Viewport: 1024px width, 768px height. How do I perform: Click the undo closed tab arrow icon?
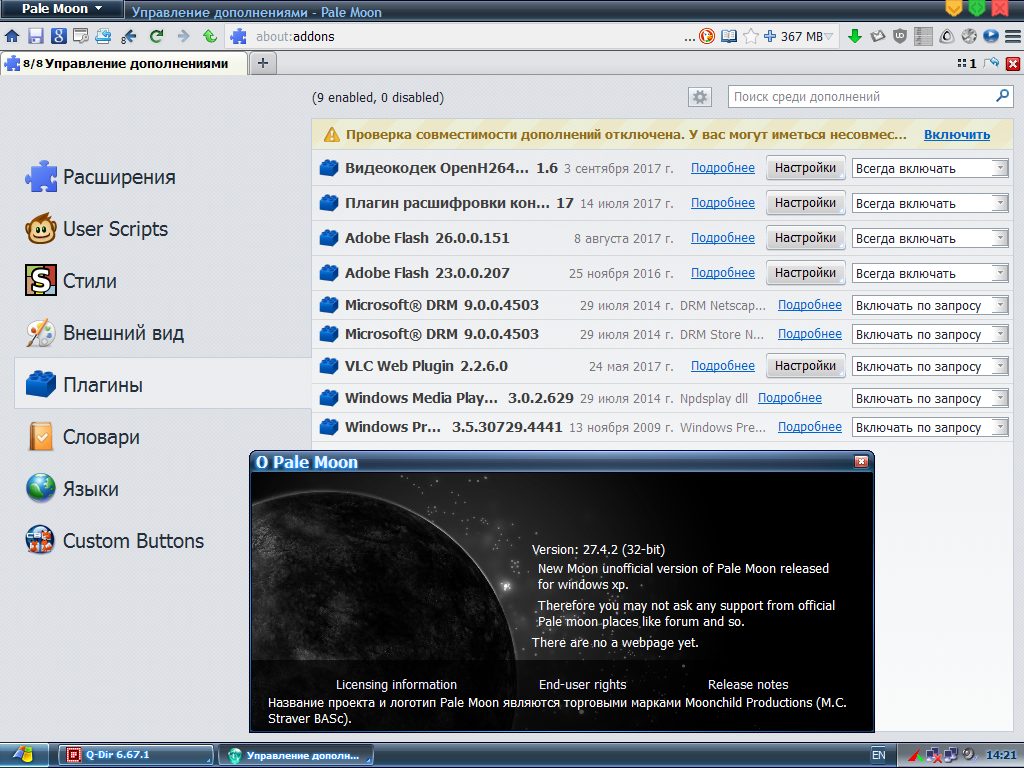pyautogui.click(x=991, y=63)
